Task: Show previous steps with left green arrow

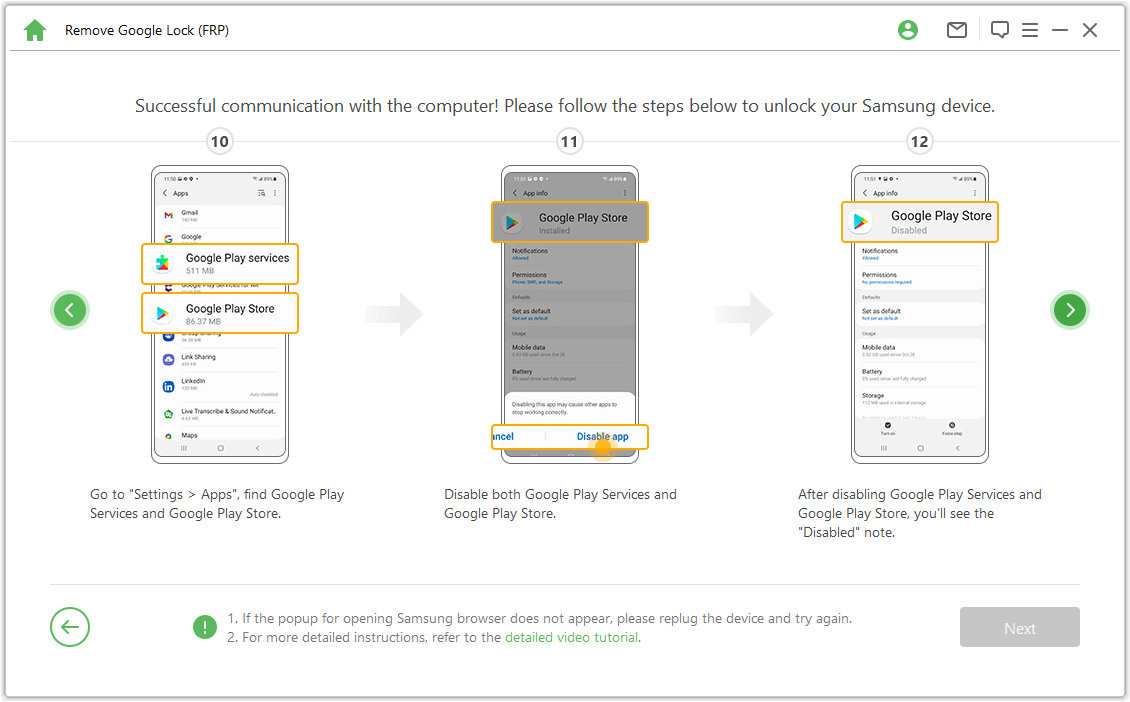Action: pyautogui.click(x=70, y=310)
